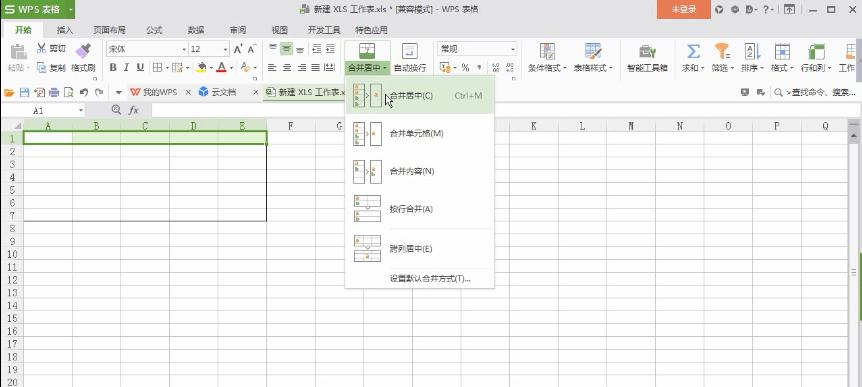Open the number format dropdown (常规)

tap(512, 49)
